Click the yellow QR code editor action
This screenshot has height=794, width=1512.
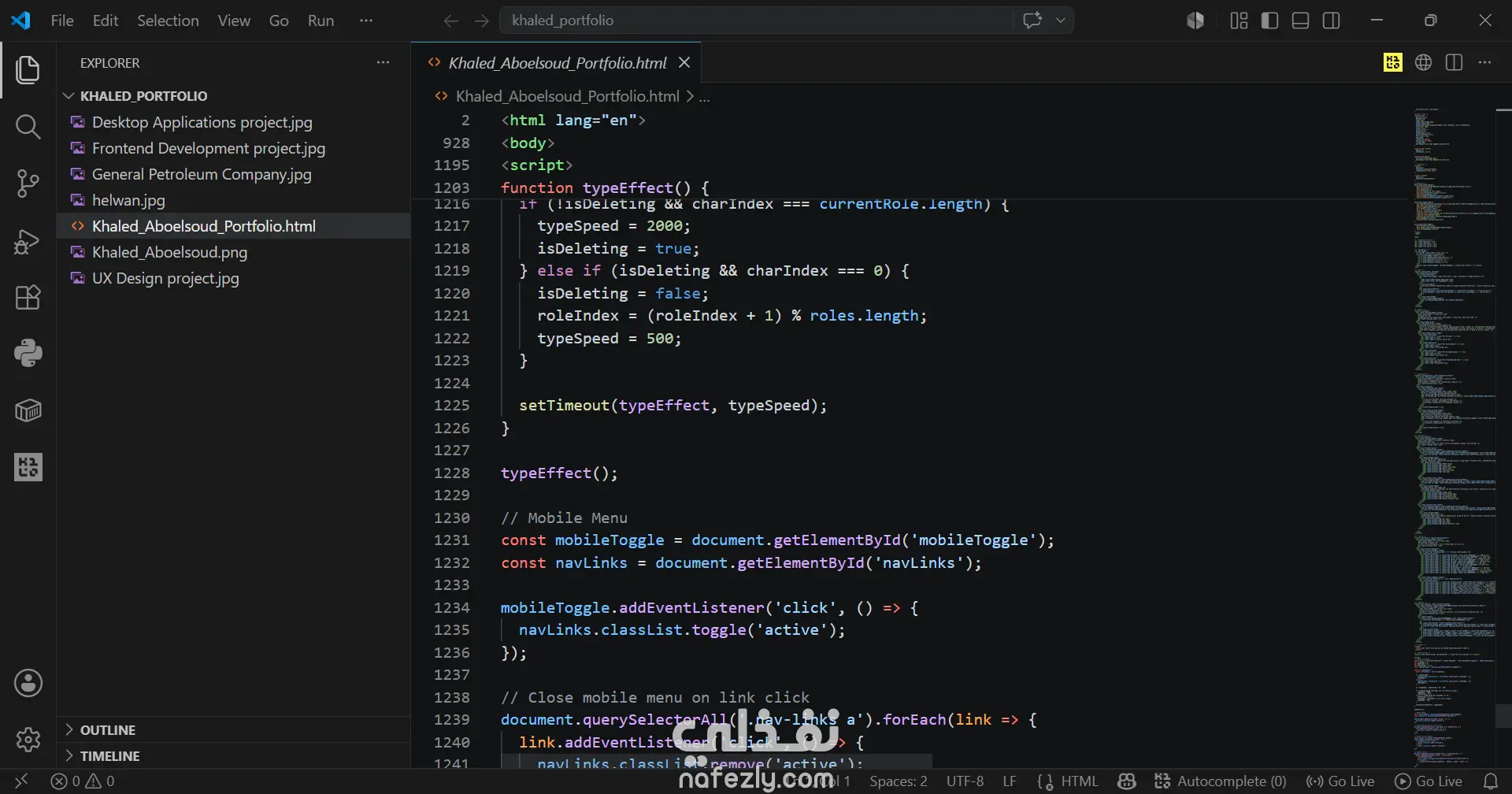click(1392, 62)
